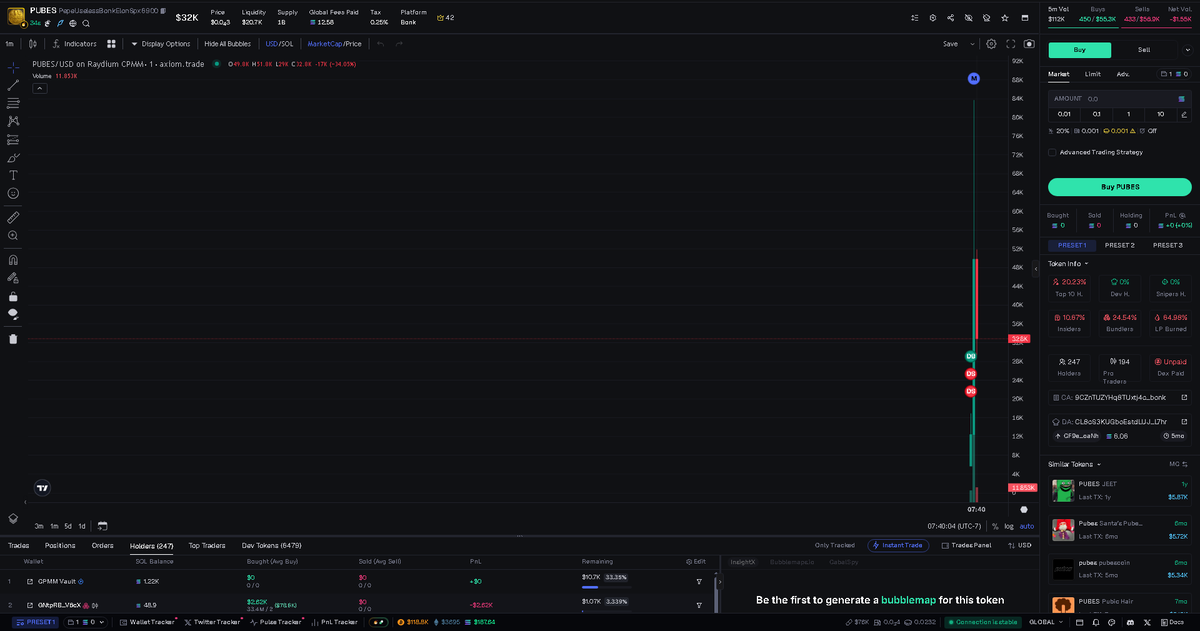Select the crosshair cursor tool
Screen dimensions: 1200x631
click(x=13, y=67)
